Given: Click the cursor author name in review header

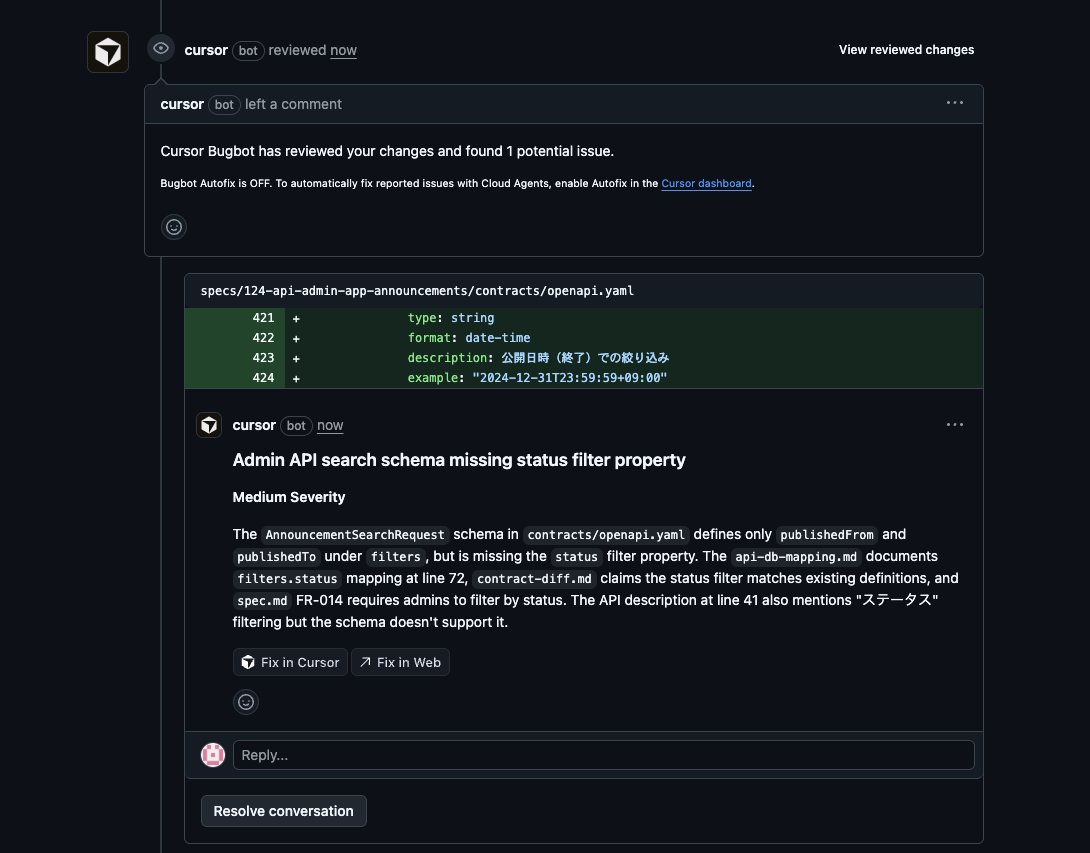Looking at the screenshot, I should 206,50.
